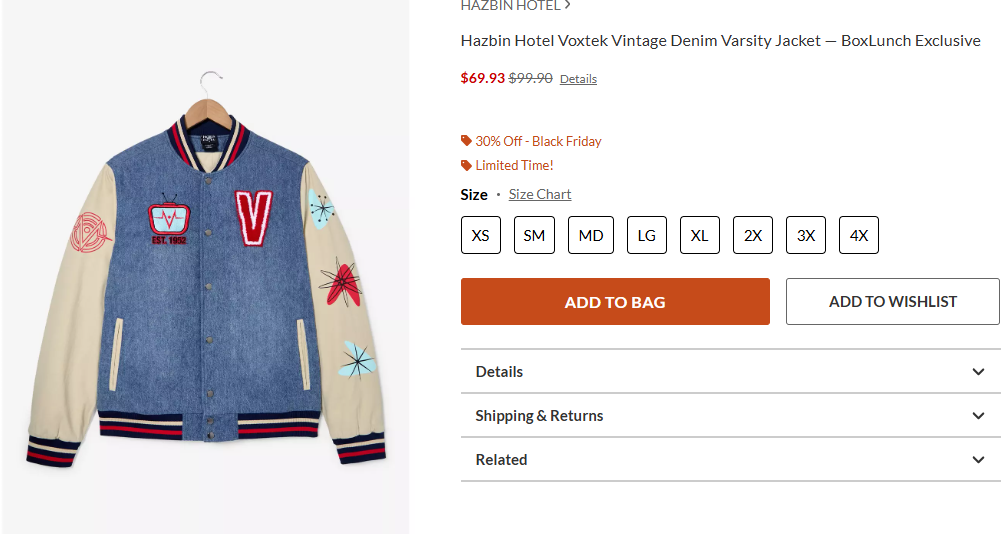Screen dimensions: 1007x534
Task: Expand the Shipping & Returns chevron
Action: pyautogui.click(x=978, y=416)
